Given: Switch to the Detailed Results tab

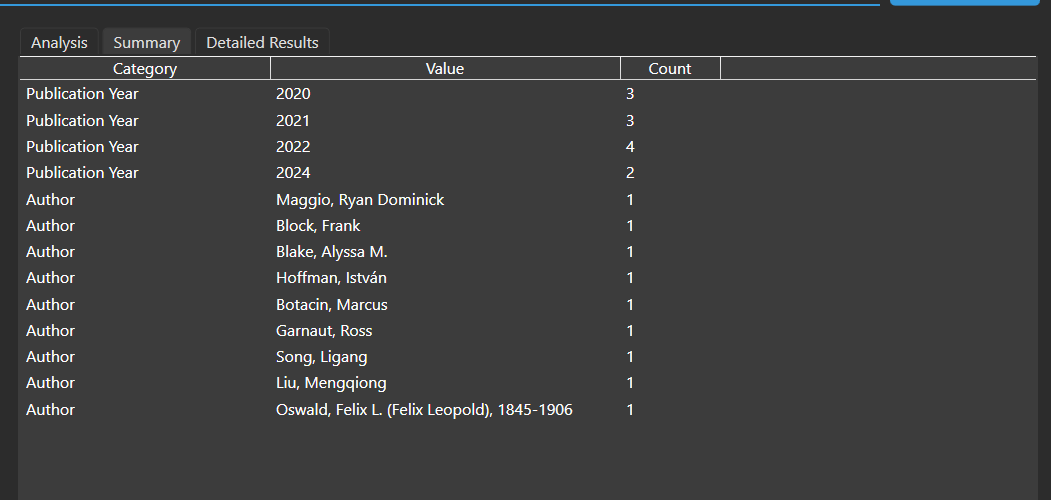Looking at the screenshot, I should pyautogui.click(x=262, y=42).
